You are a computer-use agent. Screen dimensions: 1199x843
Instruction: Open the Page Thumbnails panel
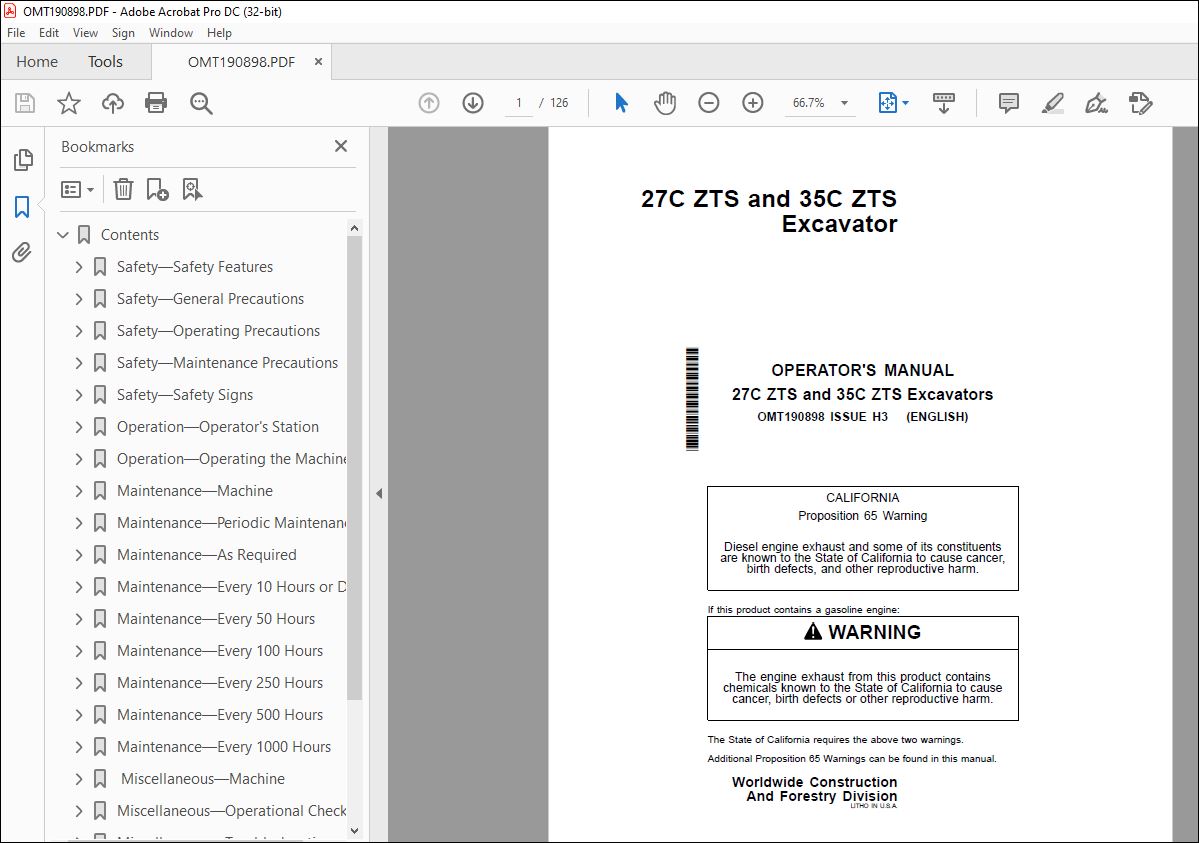tap(23, 160)
